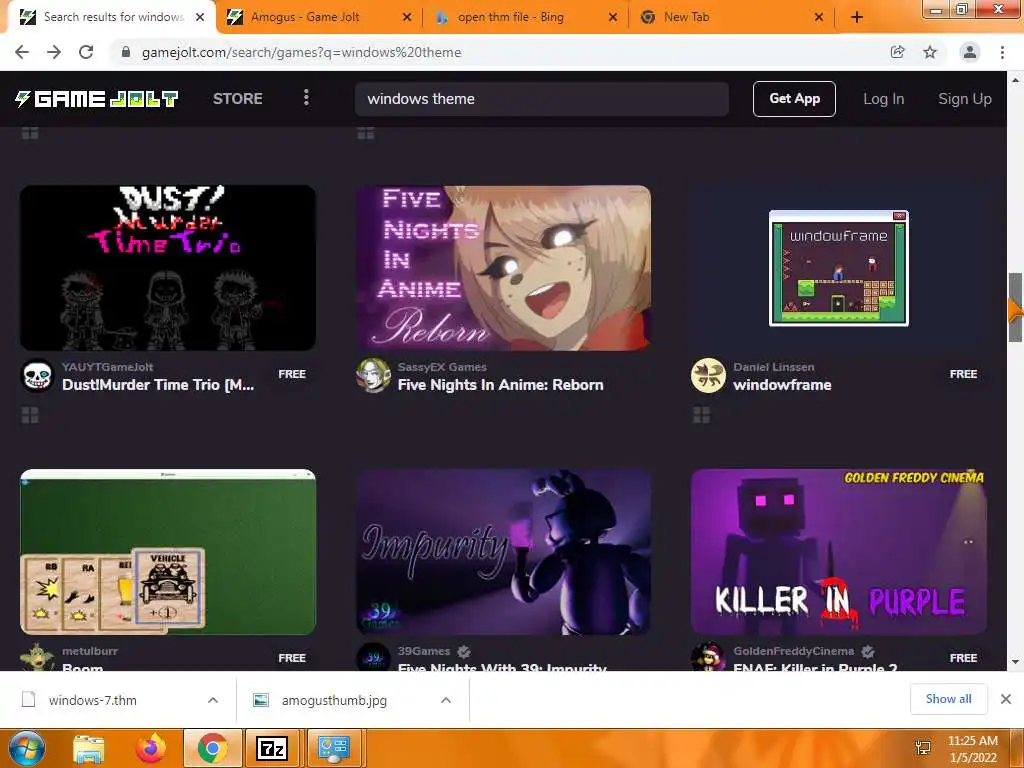Click the 39Games developer avatar
This screenshot has height=768, width=1024.
pyautogui.click(x=373, y=656)
